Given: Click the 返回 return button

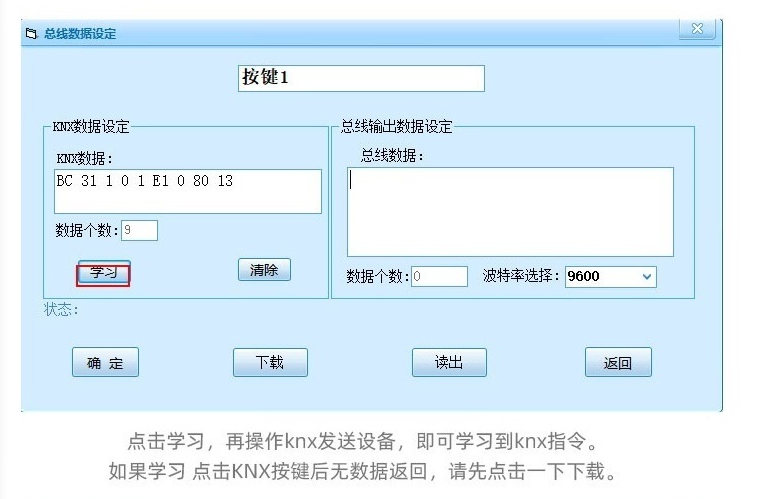Looking at the screenshot, I should (618, 362).
